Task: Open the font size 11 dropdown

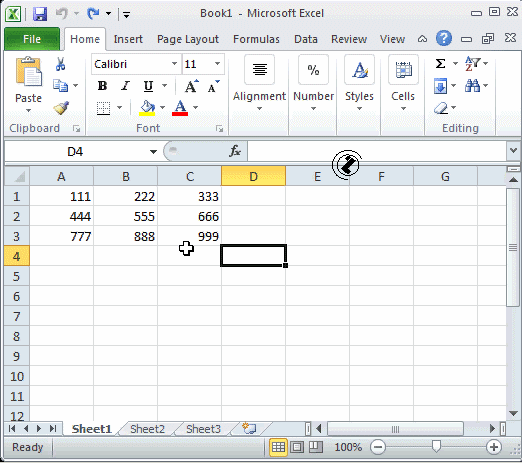Action: [217, 64]
